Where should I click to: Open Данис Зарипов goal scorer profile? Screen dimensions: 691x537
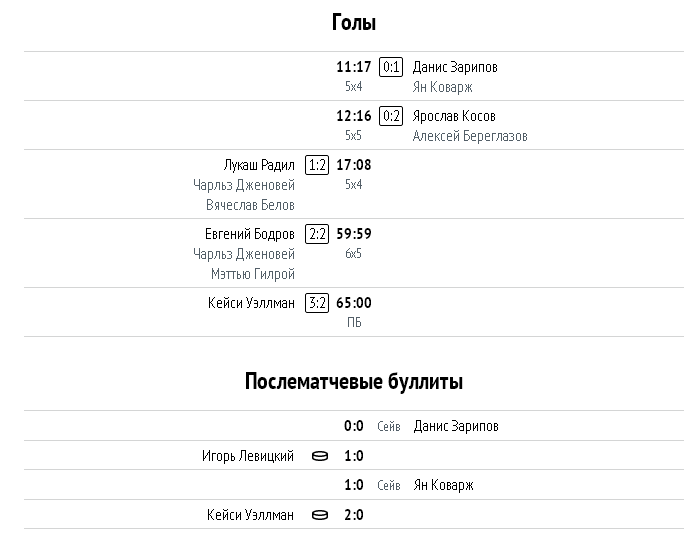[455, 67]
